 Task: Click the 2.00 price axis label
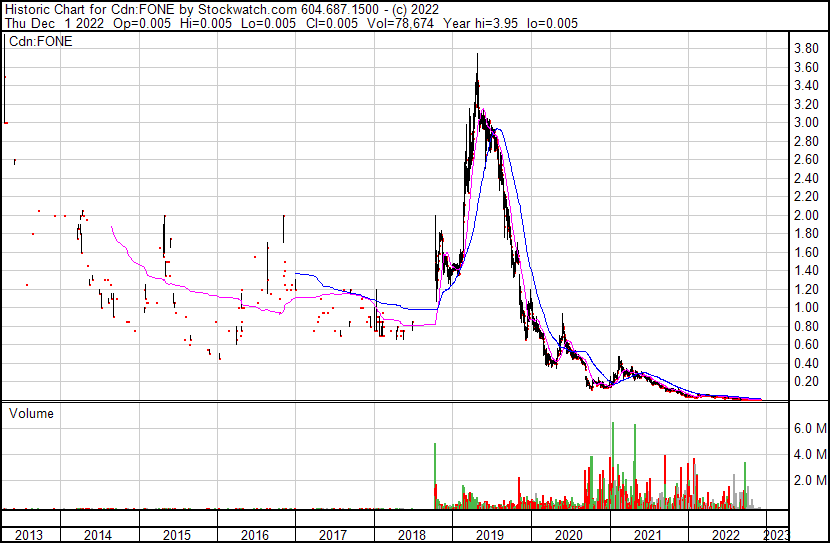pos(805,215)
